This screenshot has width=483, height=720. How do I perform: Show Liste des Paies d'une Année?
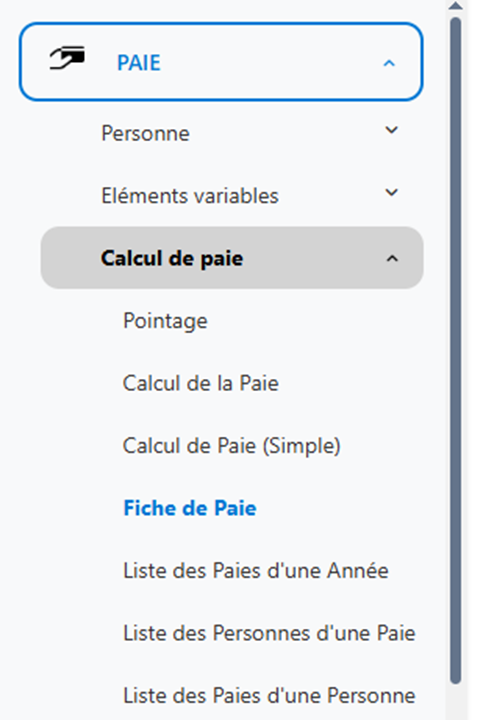(x=256, y=571)
